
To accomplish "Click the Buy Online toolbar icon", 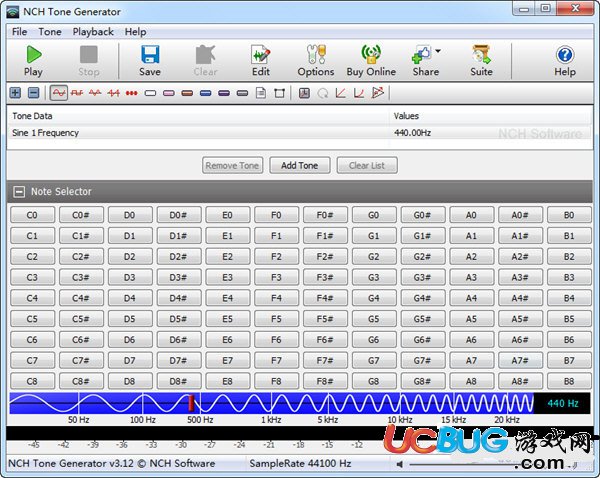I will click(371, 54).
